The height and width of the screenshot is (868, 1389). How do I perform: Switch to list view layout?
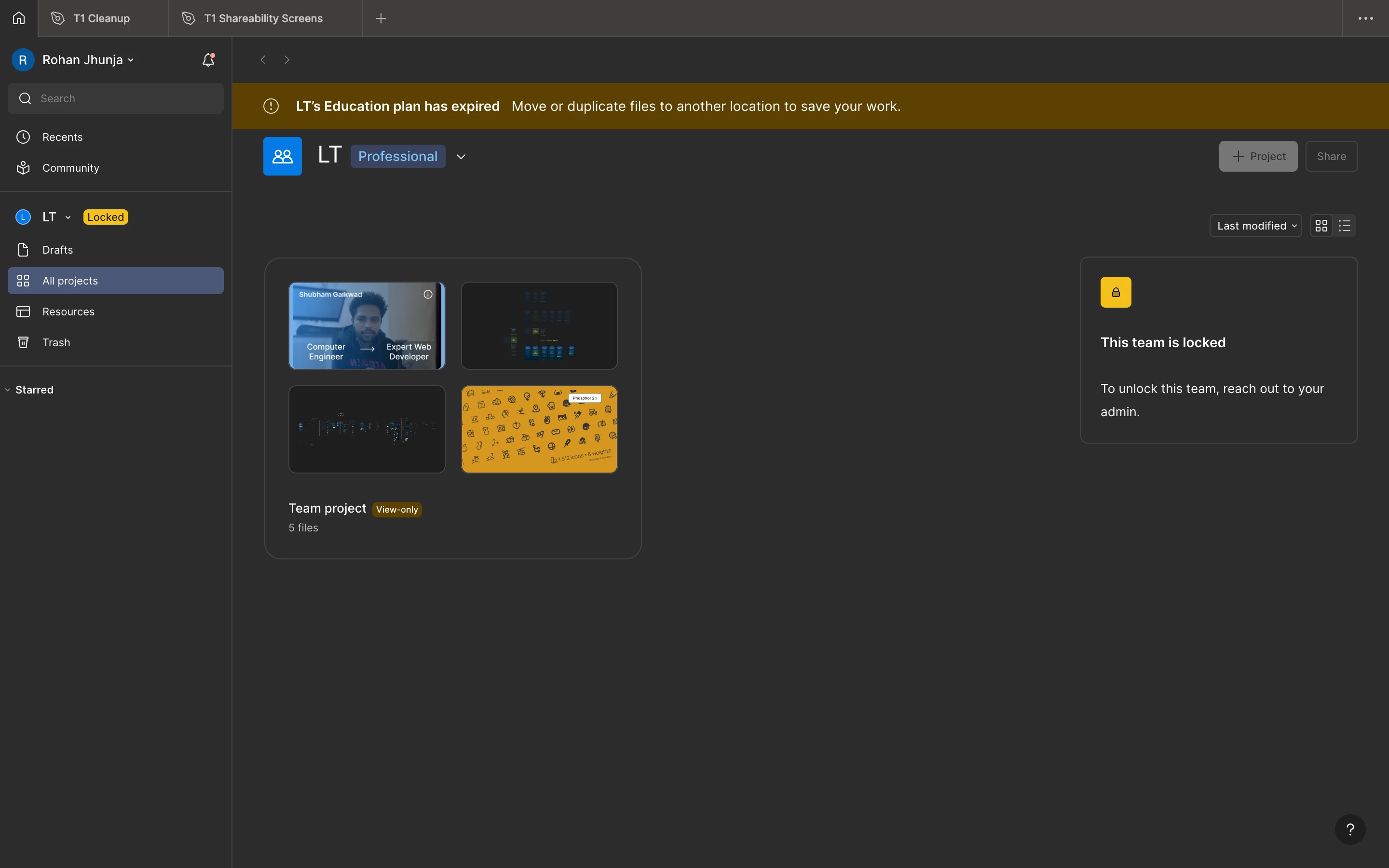point(1344,226)
